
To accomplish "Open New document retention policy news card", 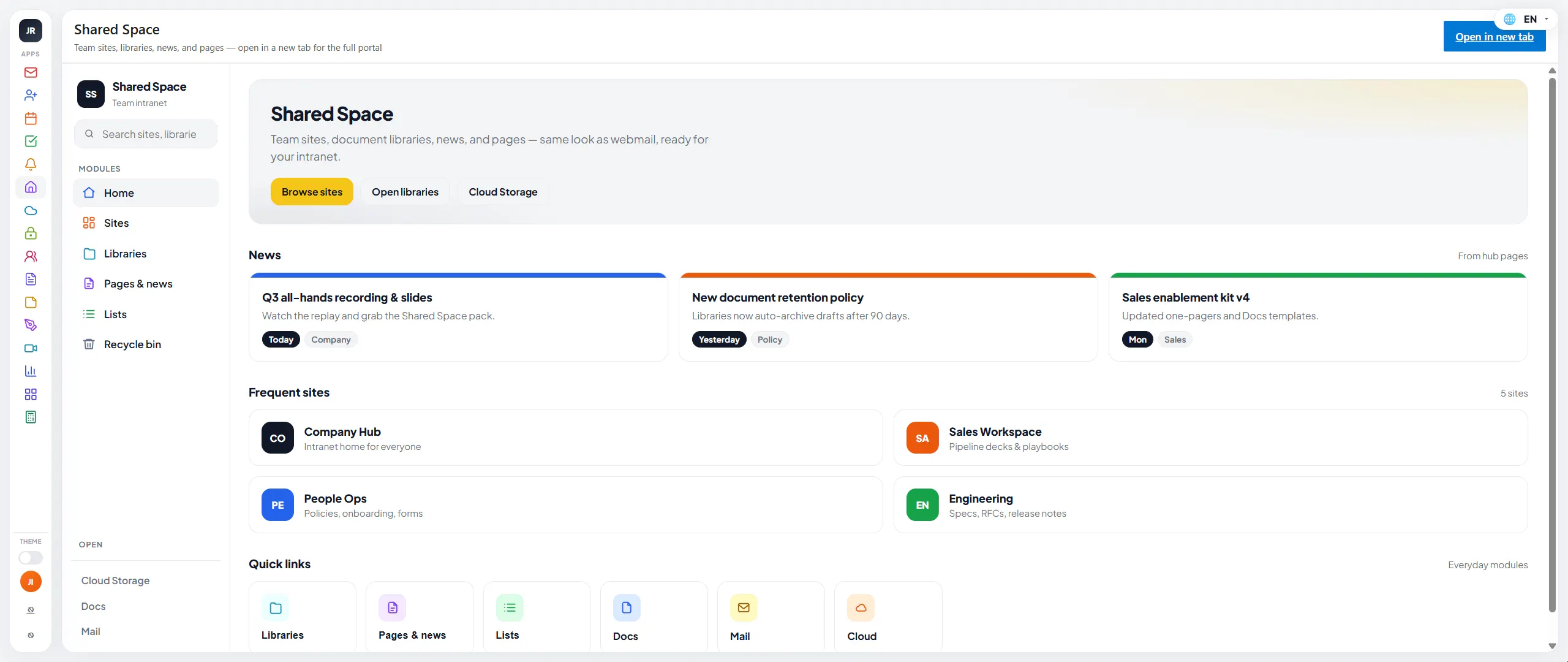I will (x=888, y=318).
